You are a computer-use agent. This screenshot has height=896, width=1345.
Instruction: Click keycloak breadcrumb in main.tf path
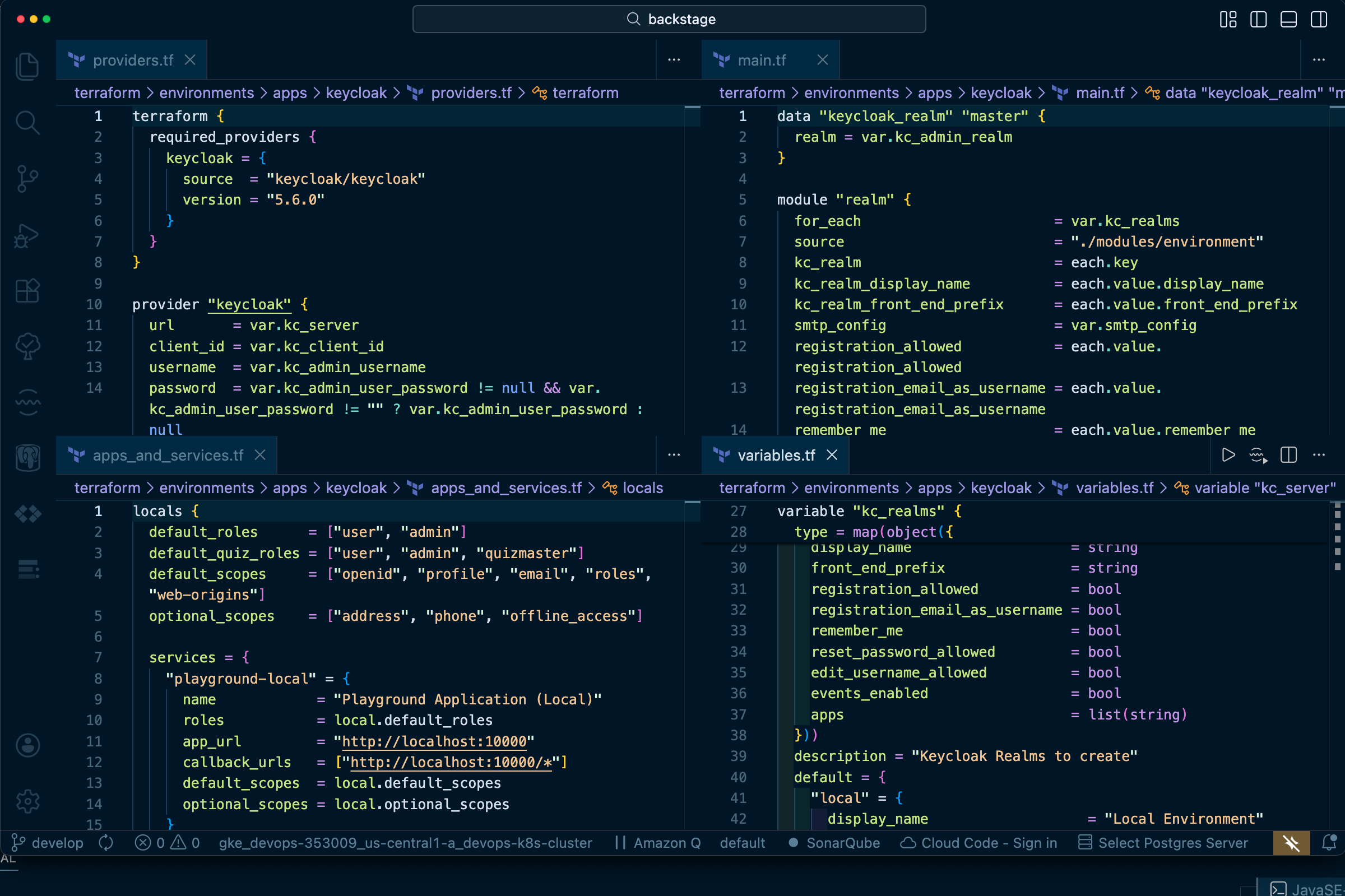pos(1001,92)
